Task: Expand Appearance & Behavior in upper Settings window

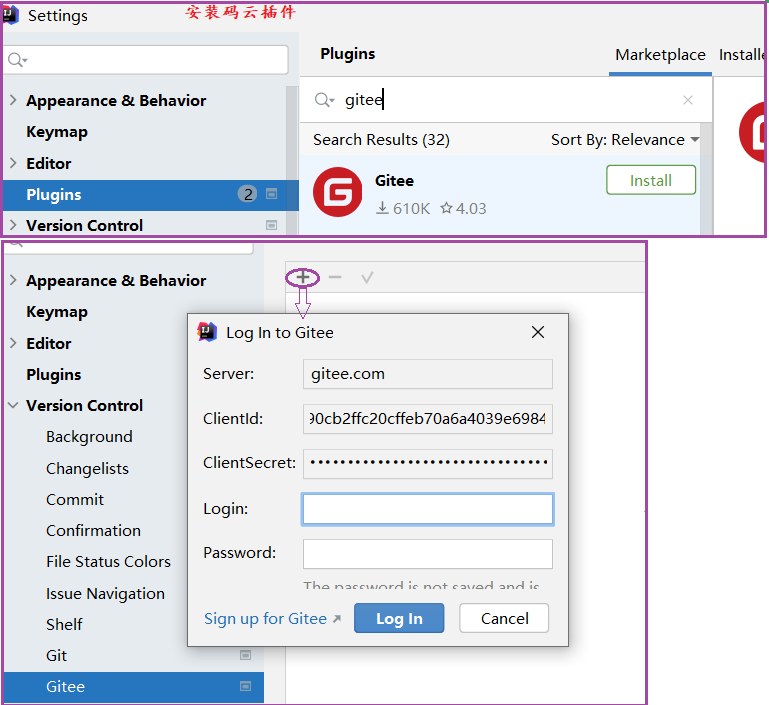Action: (x=13, y=100)
